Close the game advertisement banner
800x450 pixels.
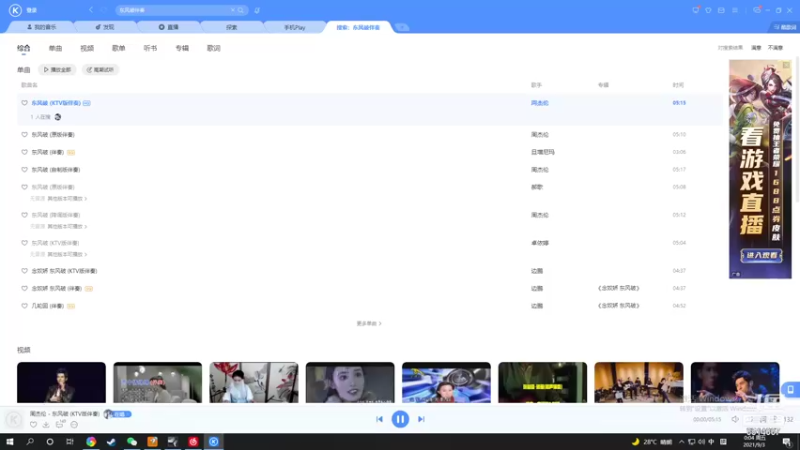pos(786,65)
